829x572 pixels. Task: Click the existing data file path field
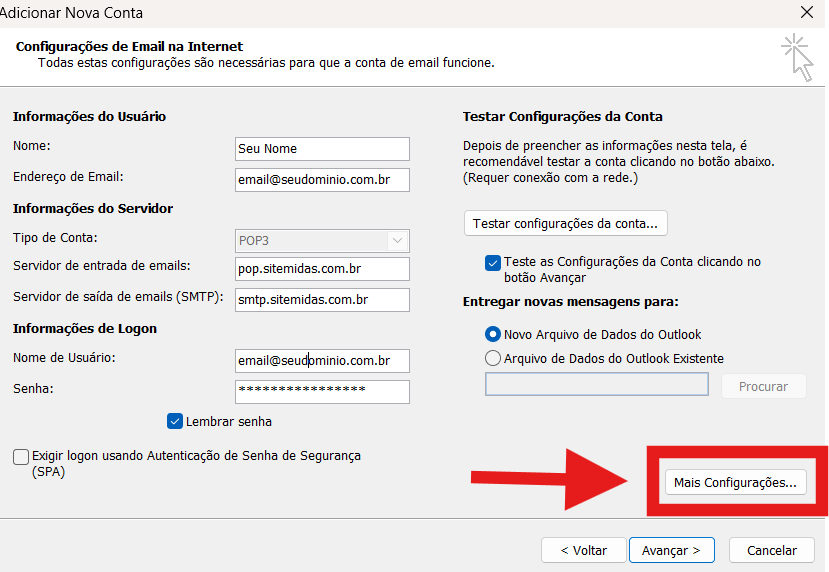596,385
